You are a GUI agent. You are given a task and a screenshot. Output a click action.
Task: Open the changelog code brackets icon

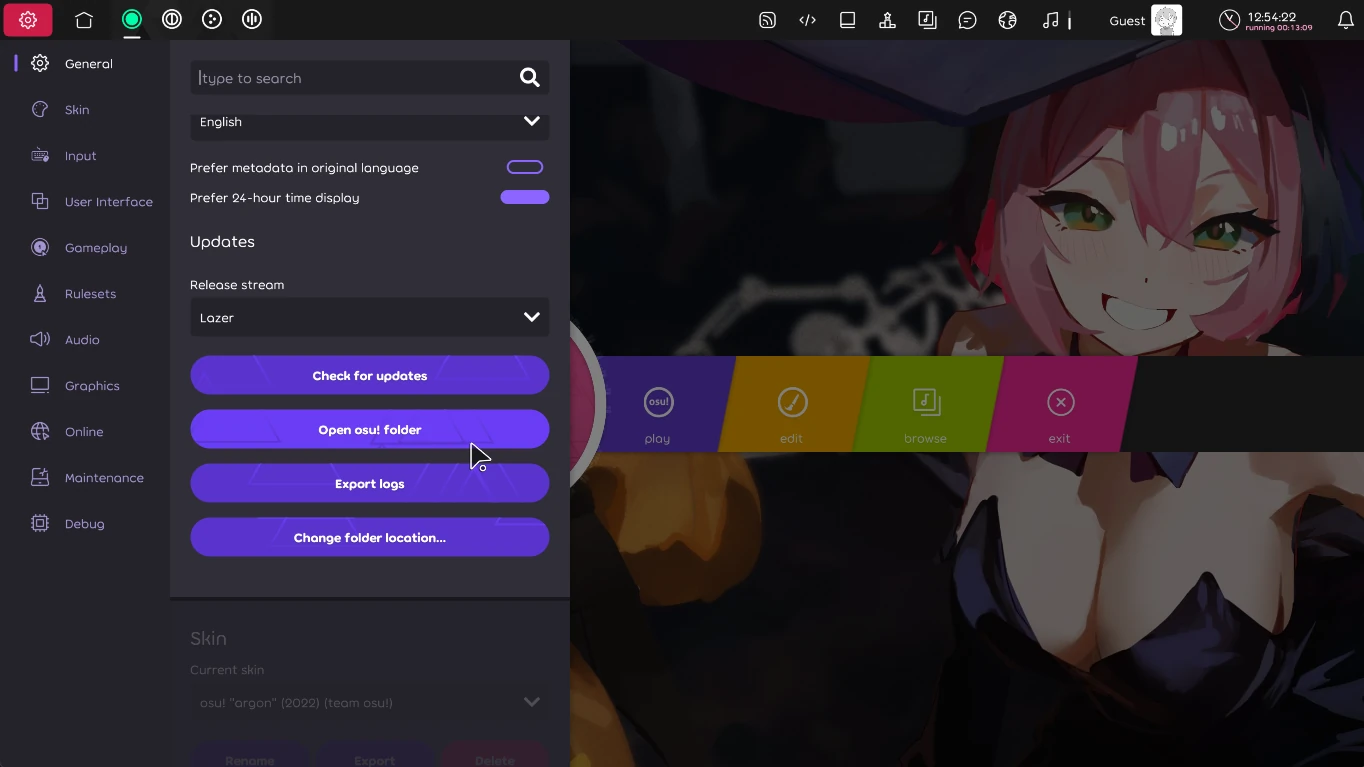coord(807,20)
